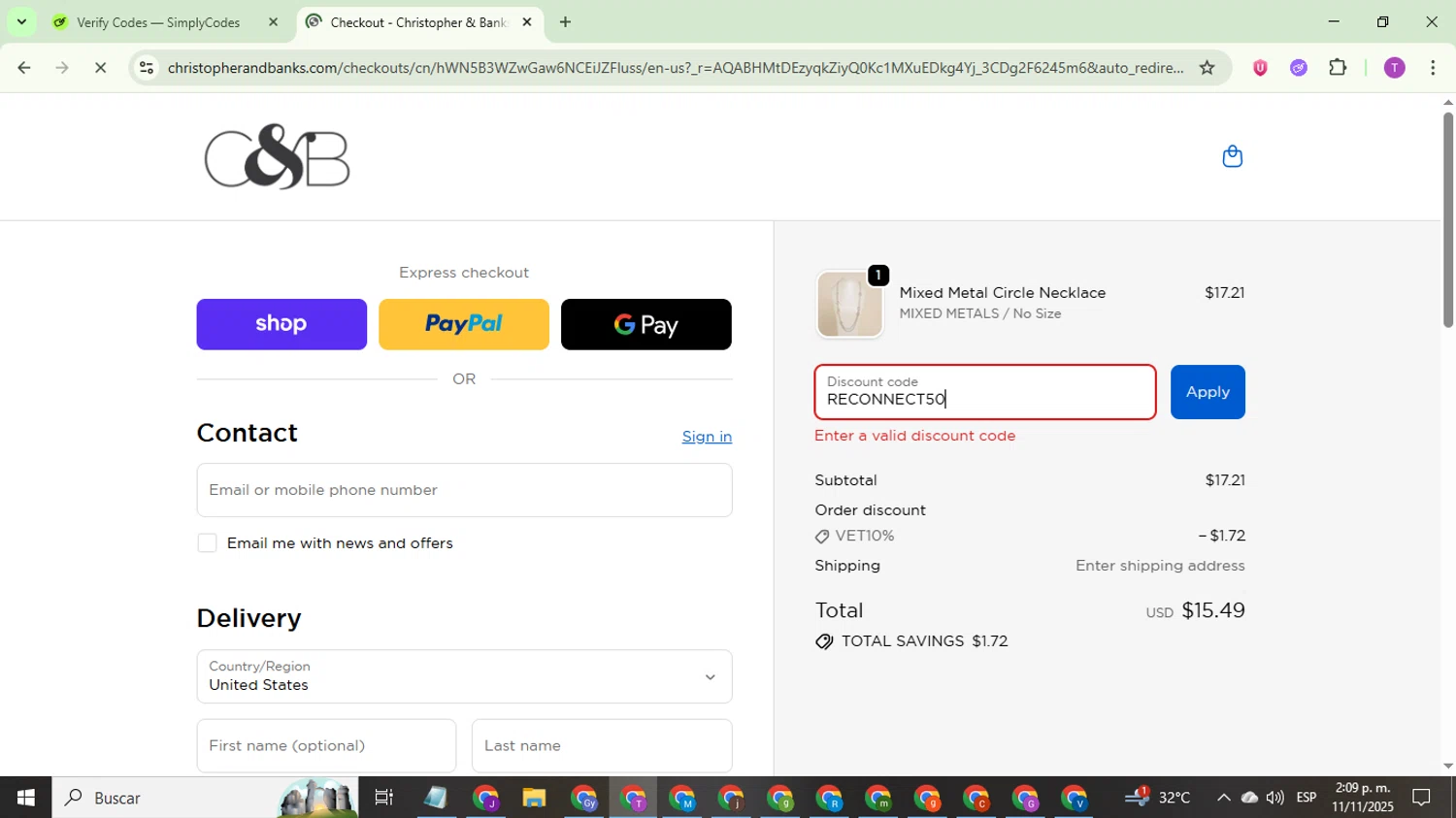Open the tab search dropdown arrow
Screen dimensions: 1456x818
(x=21, y=22)
